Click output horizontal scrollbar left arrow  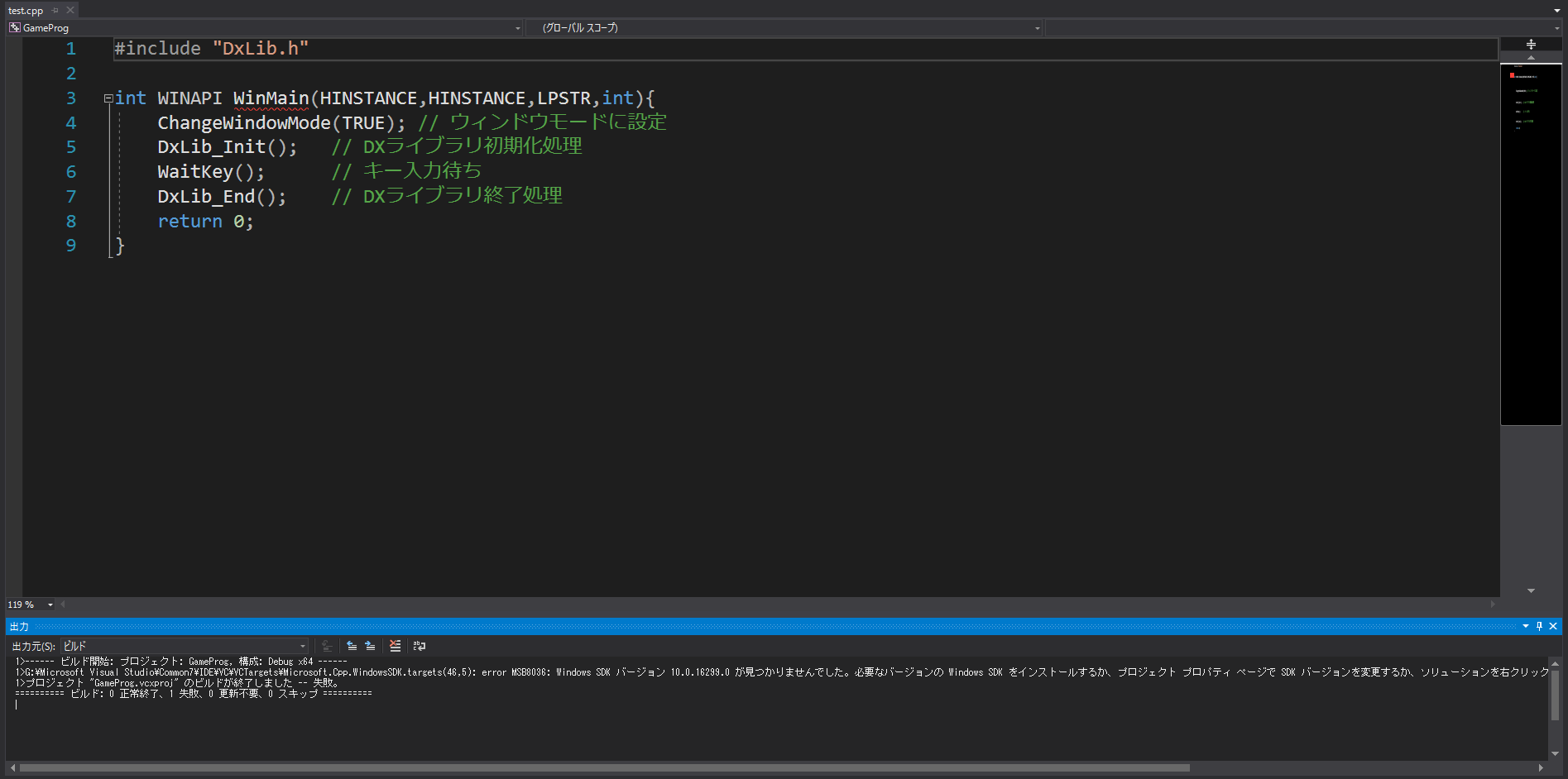[x=12, y=768]
